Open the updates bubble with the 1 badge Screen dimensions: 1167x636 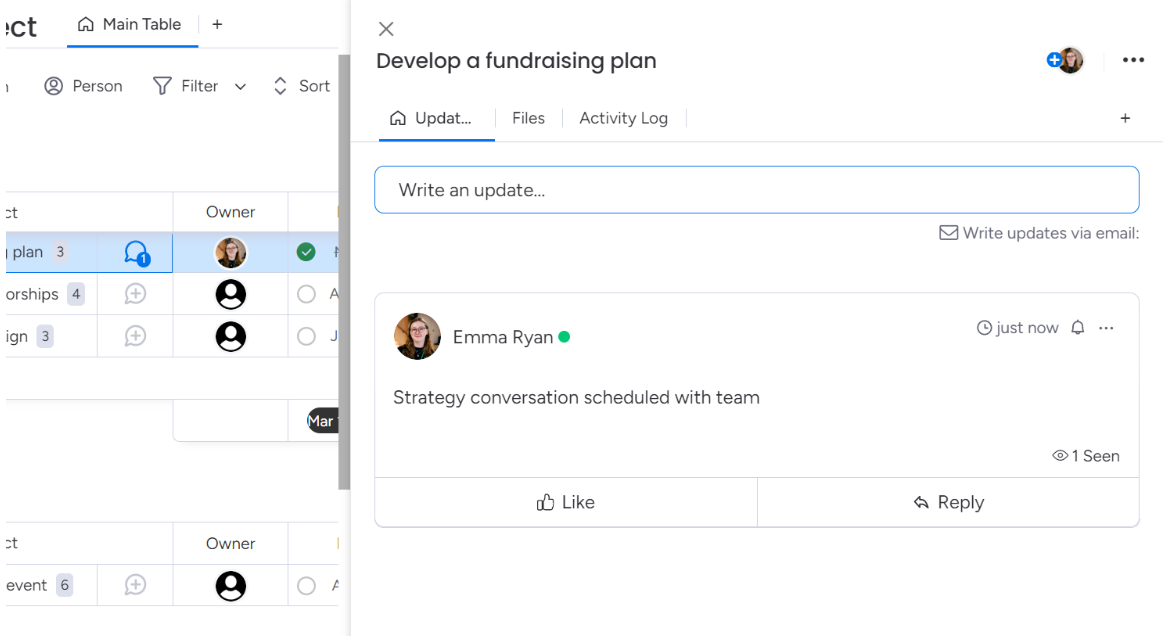pyautogui.click(x=136, y=253)
